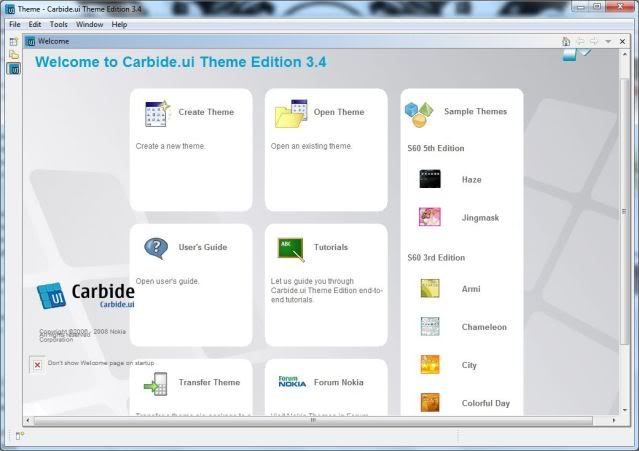Click the Carbide.ui logo cube

click(51, 295)
